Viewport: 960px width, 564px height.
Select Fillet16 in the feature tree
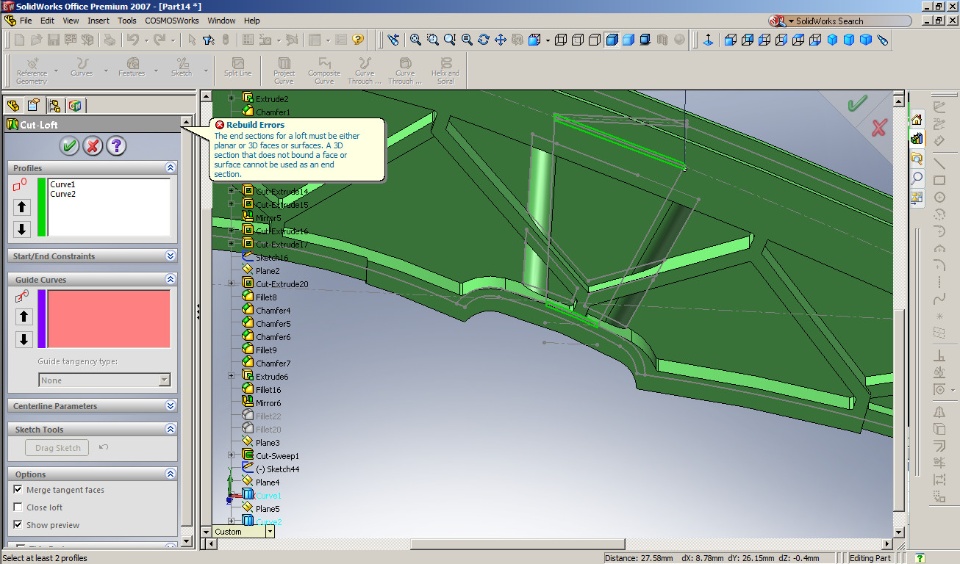coord(268,389)
